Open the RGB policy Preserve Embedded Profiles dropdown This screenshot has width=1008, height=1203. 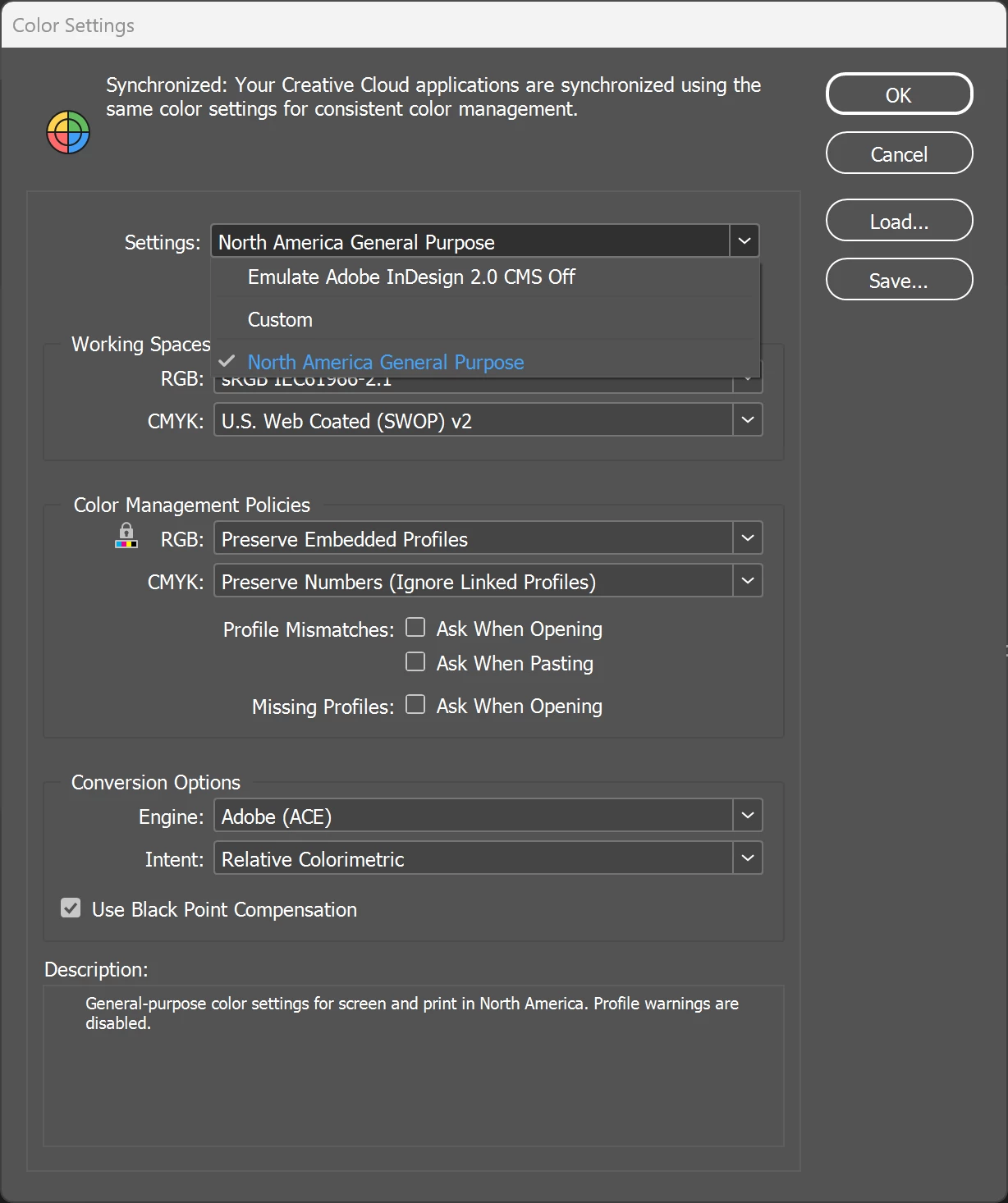click(488, 538)
